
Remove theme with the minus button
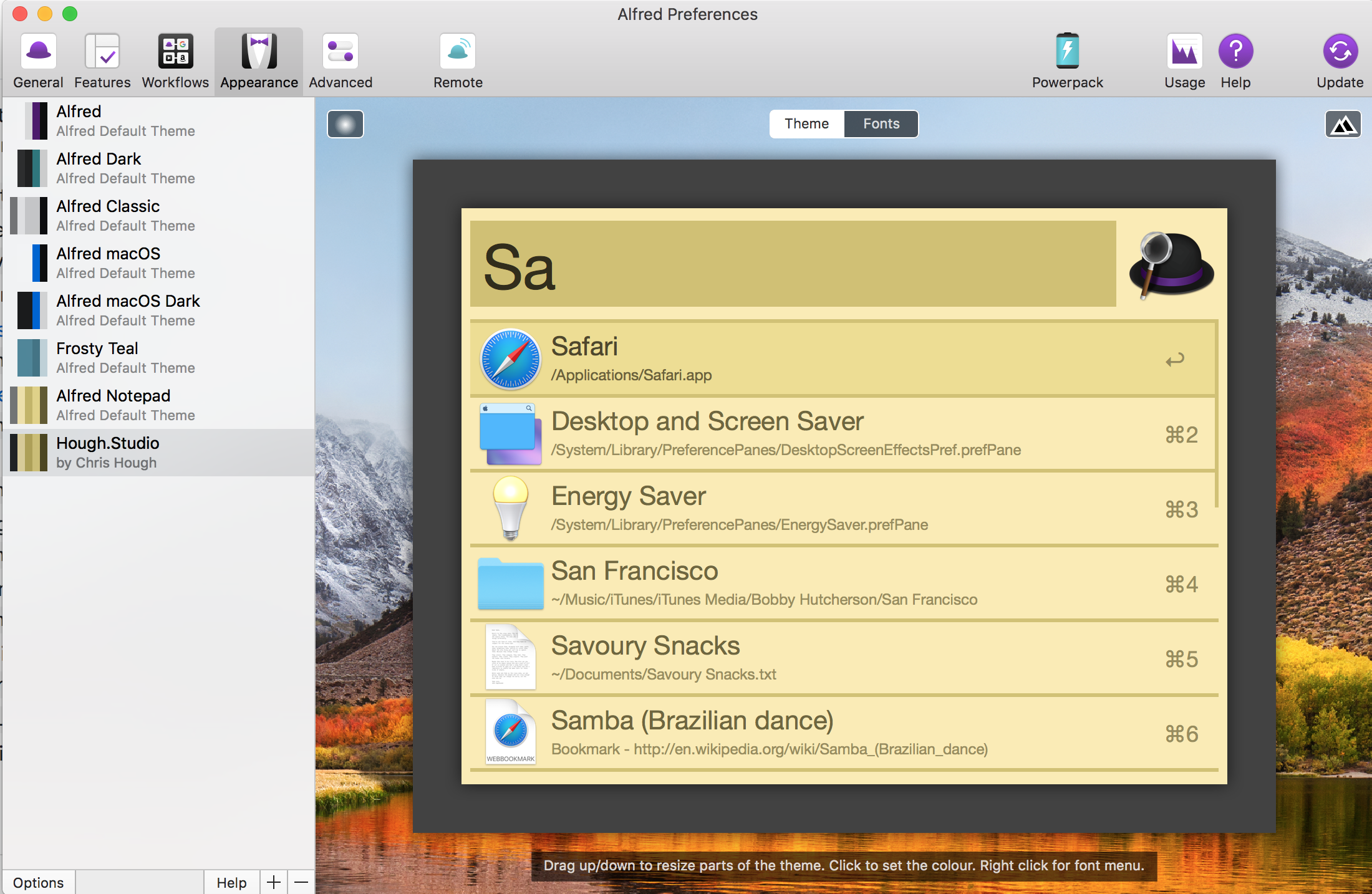301,882
